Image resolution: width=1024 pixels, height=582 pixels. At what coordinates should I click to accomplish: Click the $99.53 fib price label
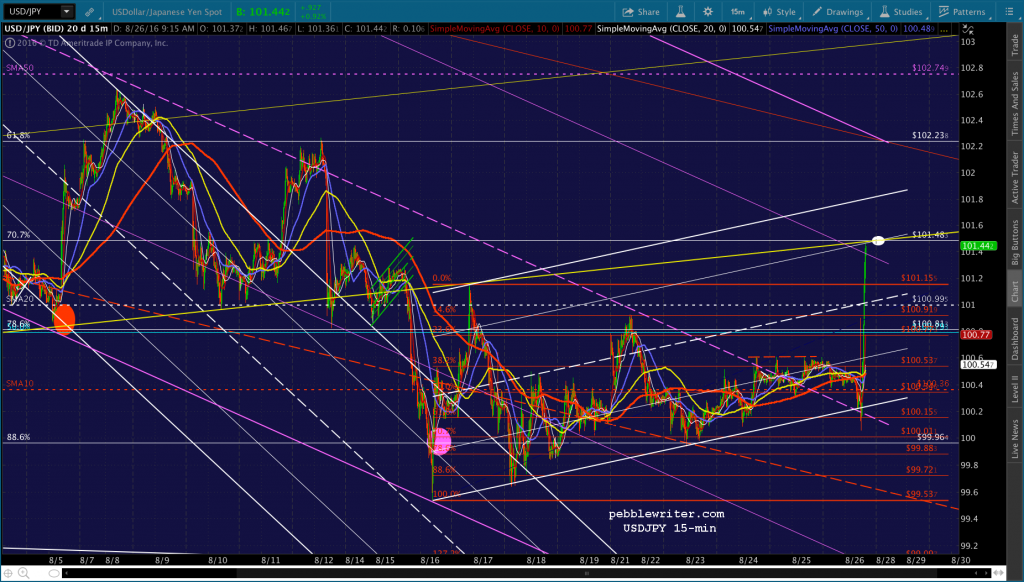click(x=922, y=494)
